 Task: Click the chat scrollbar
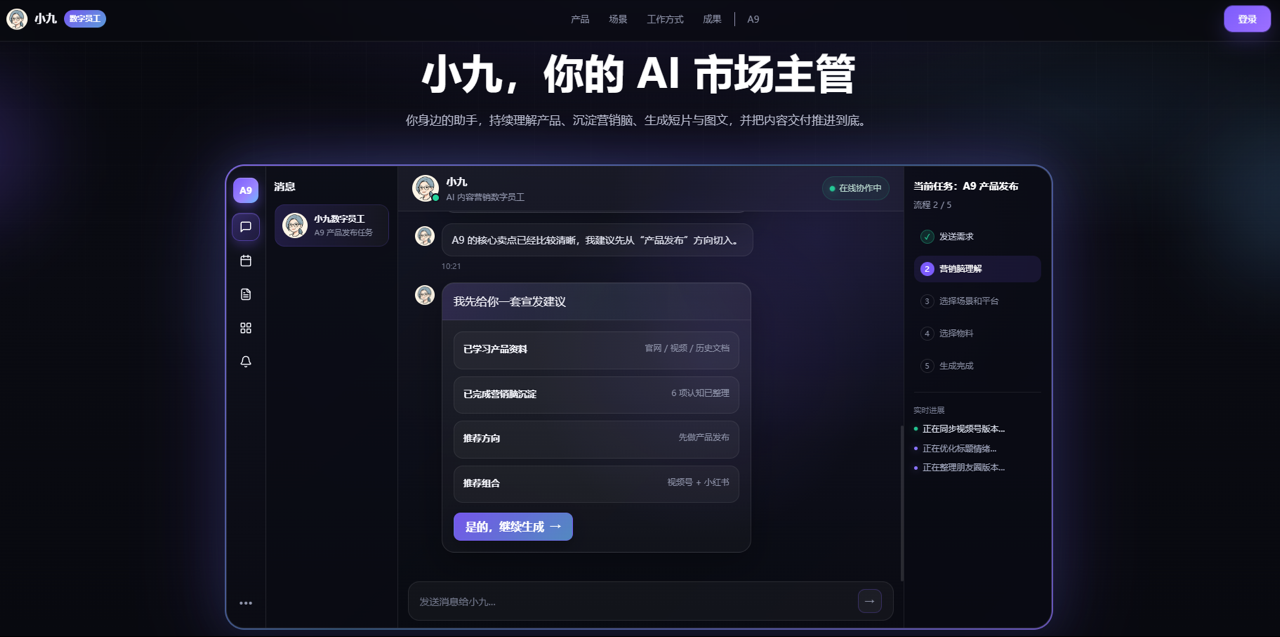pyautogui.click(x=902, y=502)
